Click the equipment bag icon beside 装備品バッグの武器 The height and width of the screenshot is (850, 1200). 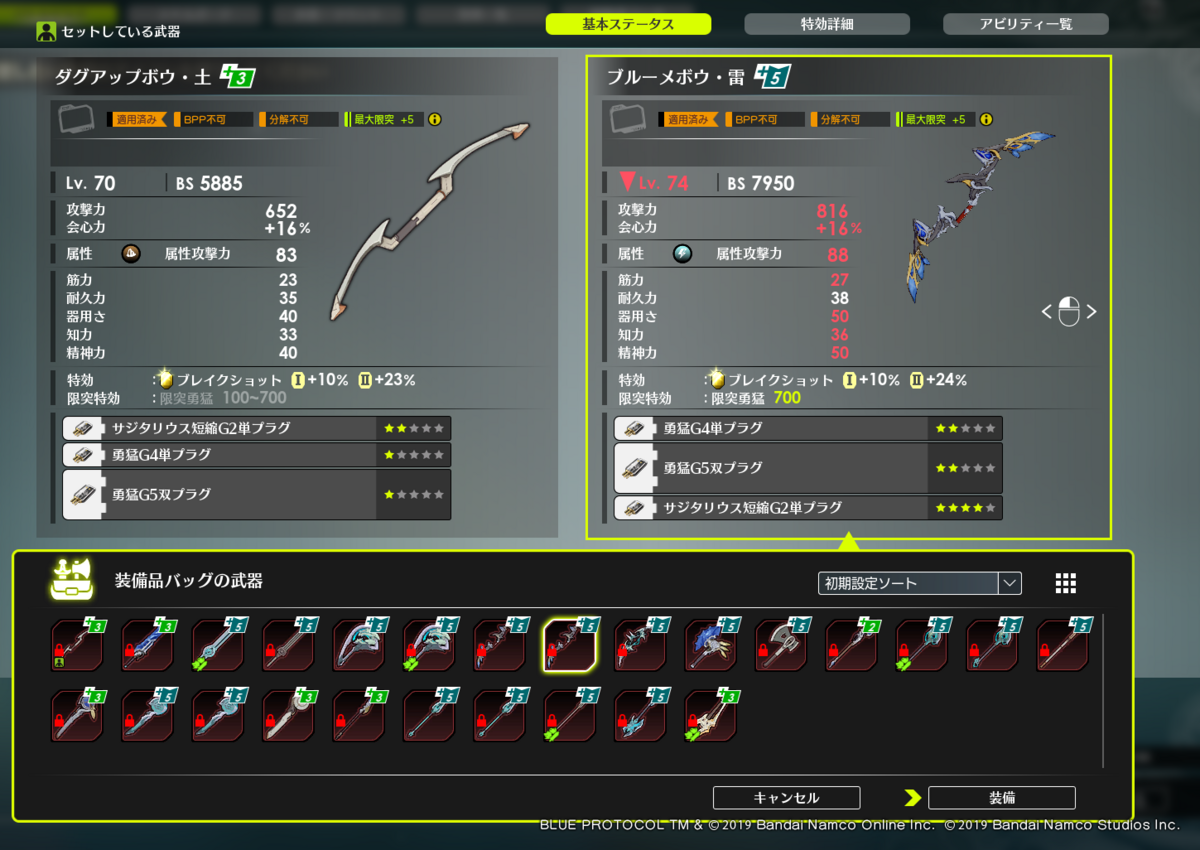tap(72, 580)
